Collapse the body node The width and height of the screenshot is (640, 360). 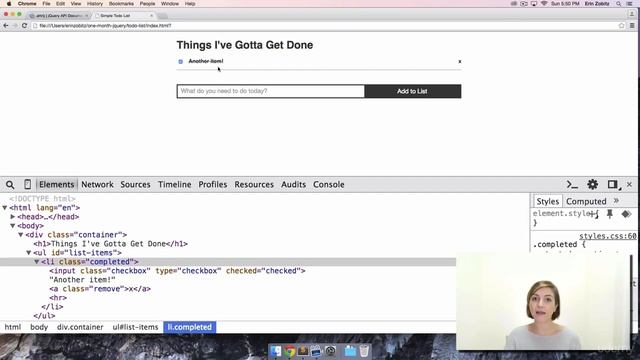click(13, 226)
